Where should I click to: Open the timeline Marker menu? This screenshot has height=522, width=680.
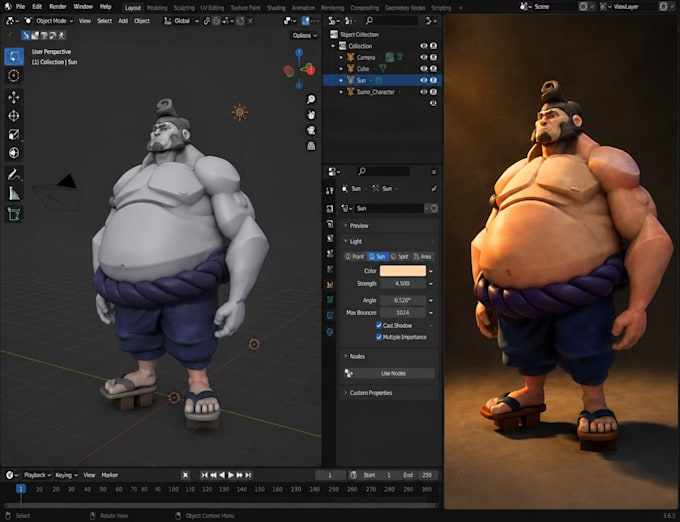tap(110, 475)
